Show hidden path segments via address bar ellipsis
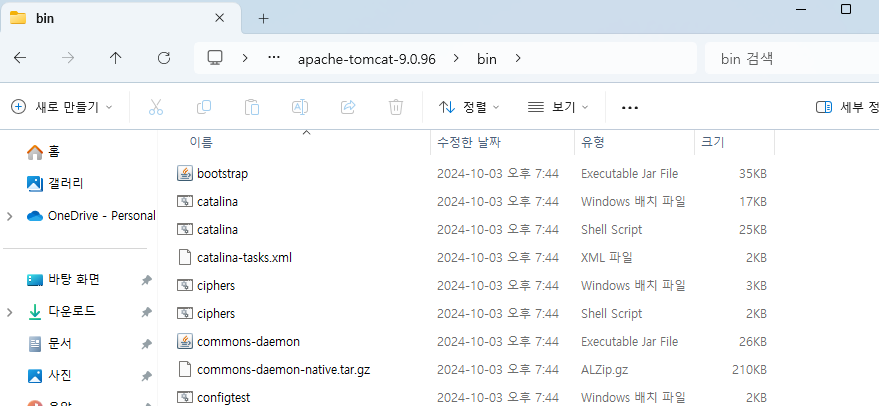This screenshot has height=406, width=879. [x=274, y=58]
